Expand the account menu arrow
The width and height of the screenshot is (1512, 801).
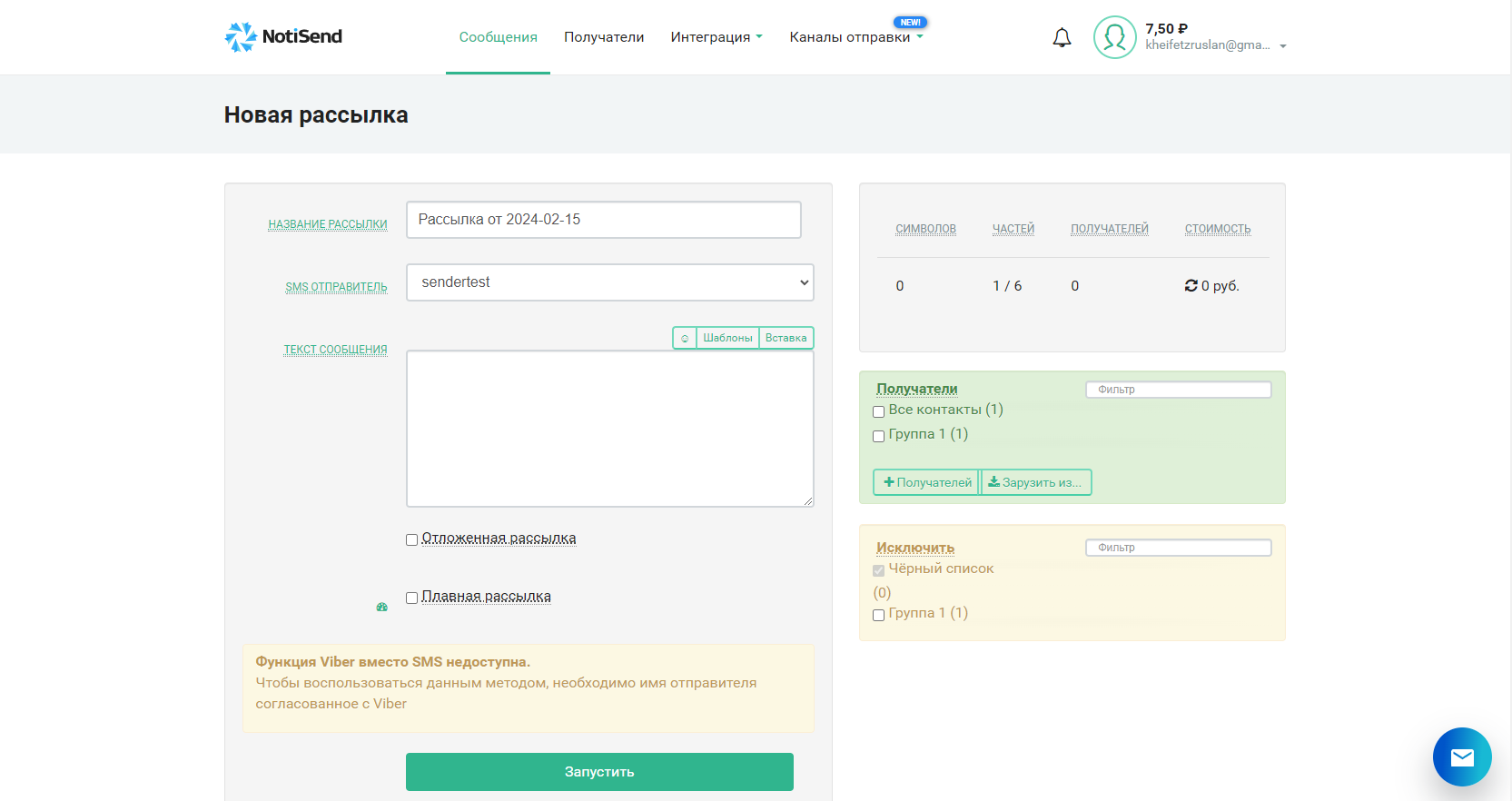click(x=1283, y=46)
